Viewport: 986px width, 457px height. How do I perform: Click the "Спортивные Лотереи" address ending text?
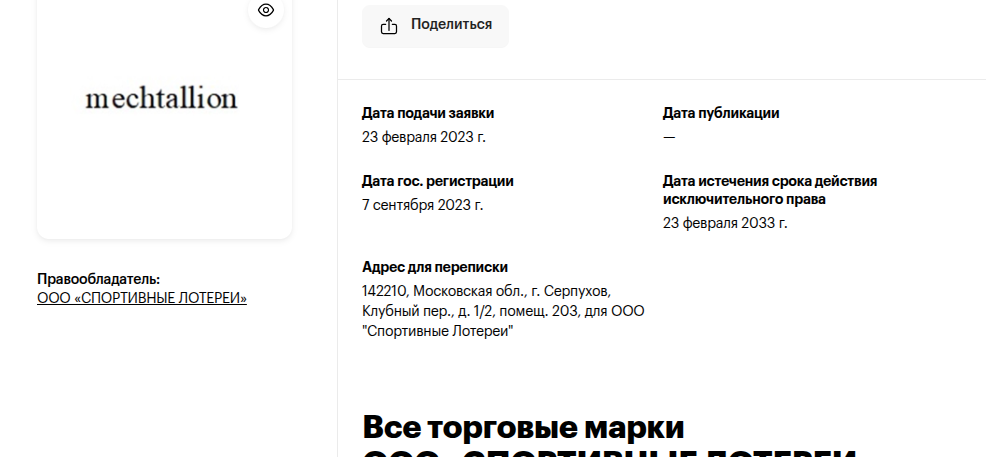coord(437,331)
